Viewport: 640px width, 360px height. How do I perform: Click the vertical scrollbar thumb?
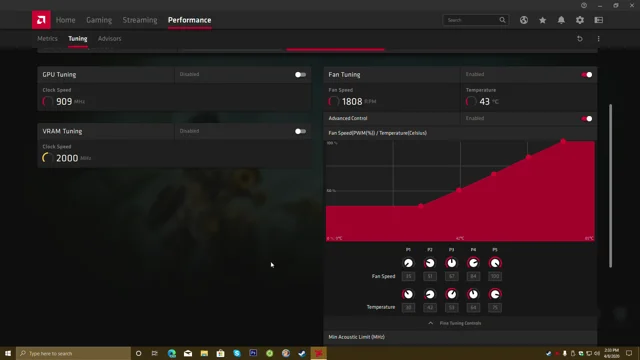click(x=610, y=186)
